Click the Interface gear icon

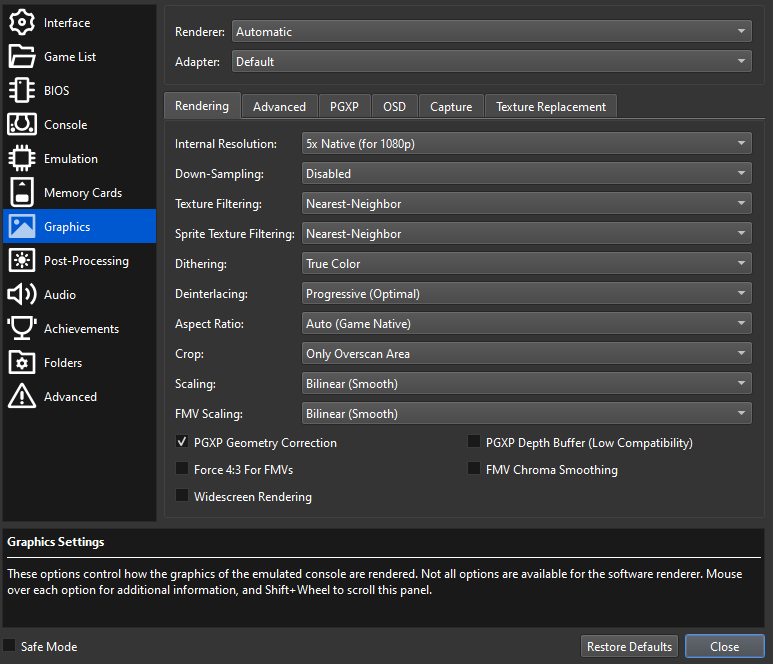[x=22, y=23]
